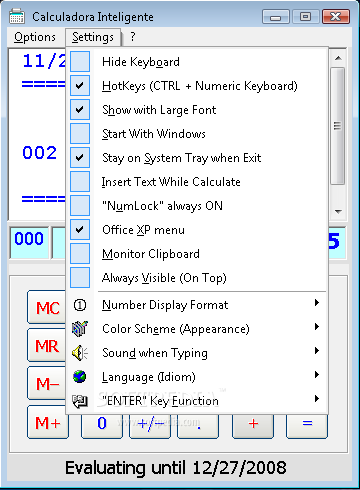The width and height of the screenshot is (360, 490).
Task: Click the ENTER Key Function icon
Action: [80, 401]
